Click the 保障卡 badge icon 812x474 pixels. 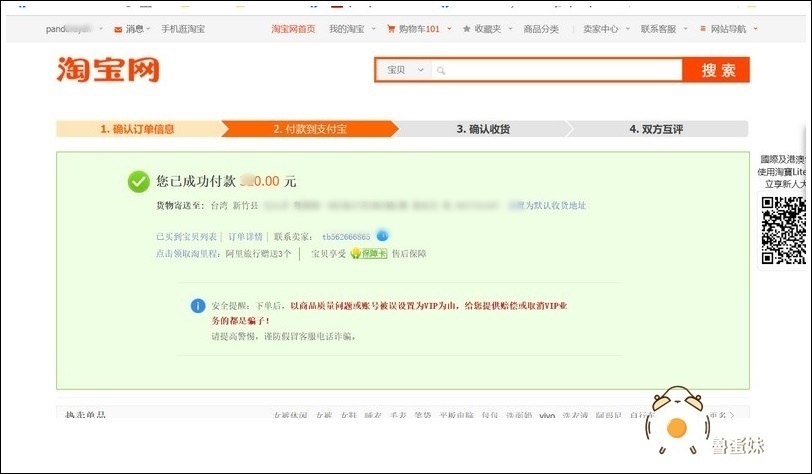(369, 253)
